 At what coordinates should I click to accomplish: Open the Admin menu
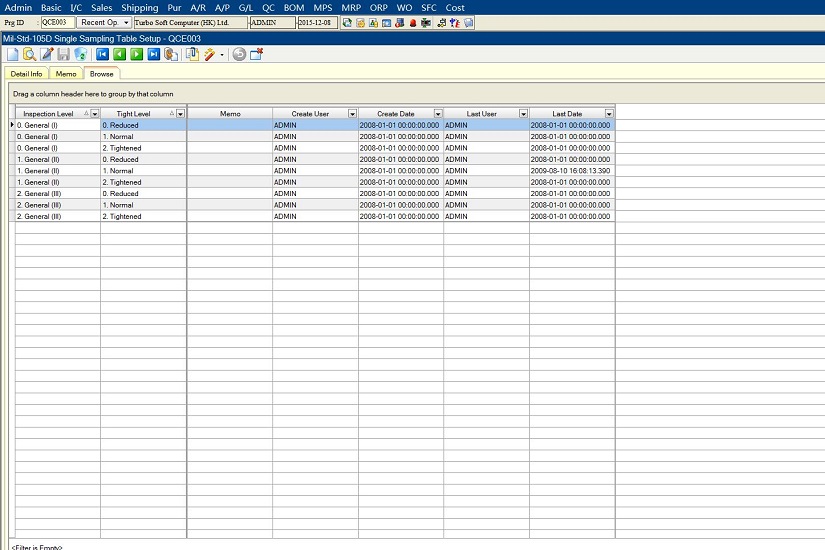(18, 7)
